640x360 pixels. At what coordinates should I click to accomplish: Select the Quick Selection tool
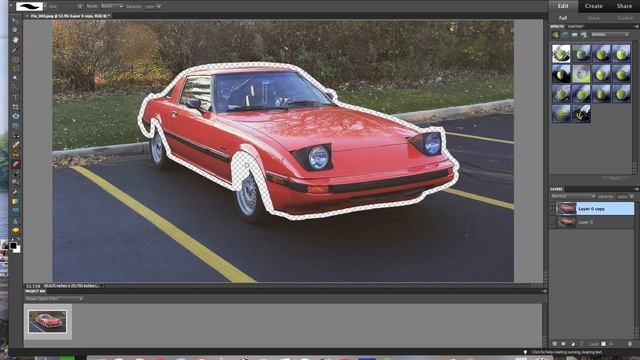coord(16,87)
